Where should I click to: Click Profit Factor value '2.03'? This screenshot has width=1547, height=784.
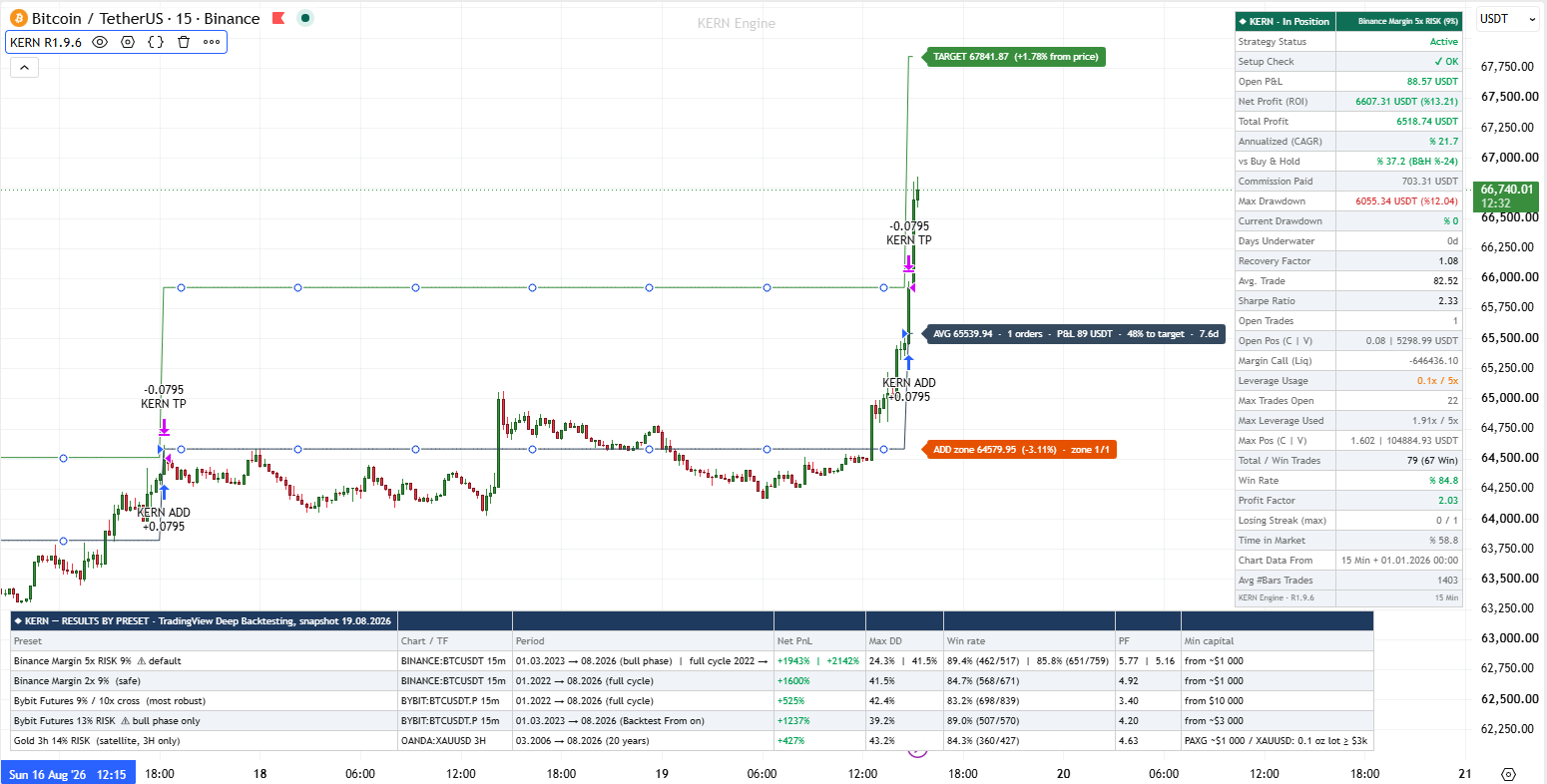tap(1448, 501)
